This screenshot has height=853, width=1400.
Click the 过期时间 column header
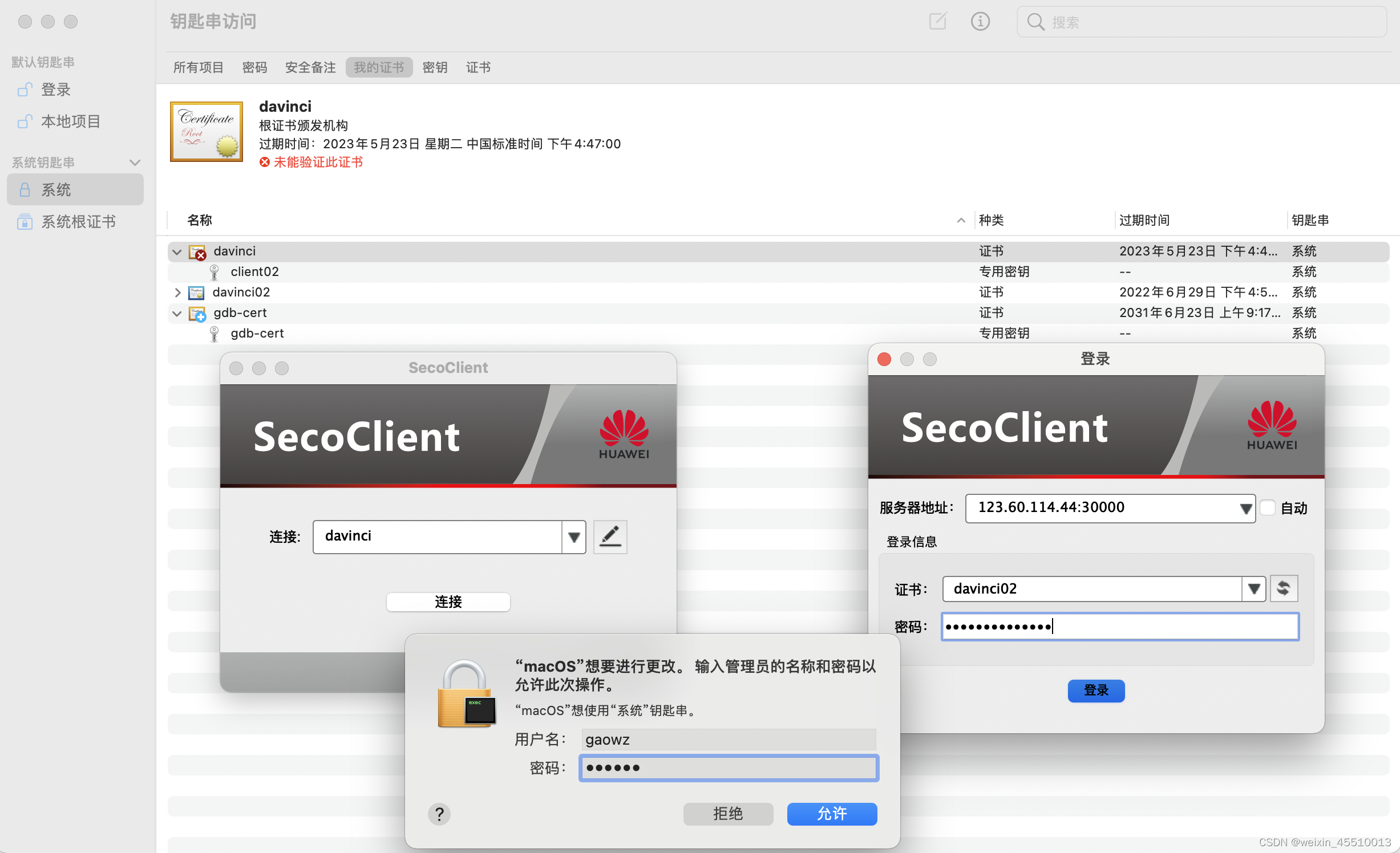coord(1144,220)
